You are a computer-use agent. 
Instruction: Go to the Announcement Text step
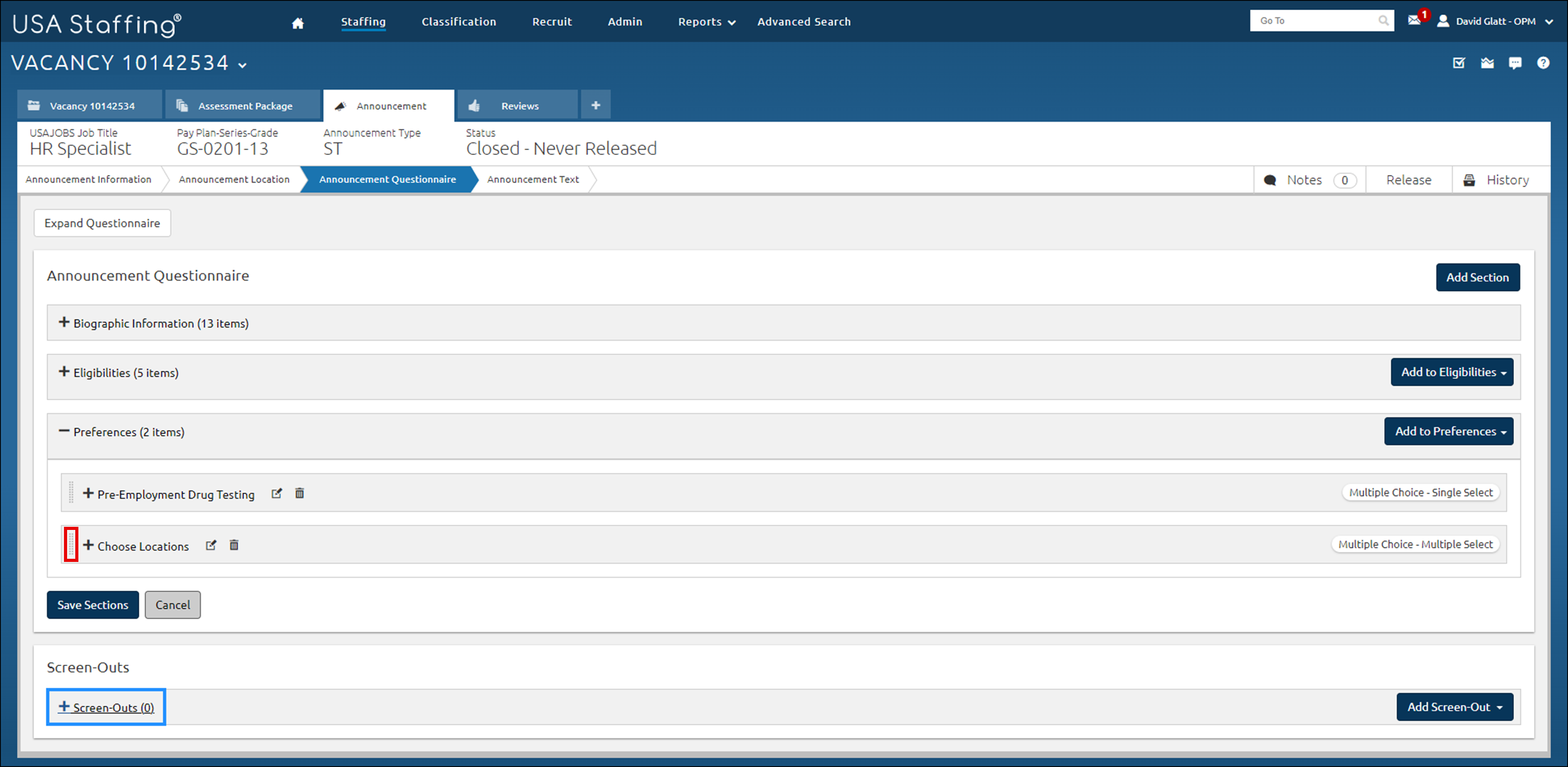click(x=533, y=179)
